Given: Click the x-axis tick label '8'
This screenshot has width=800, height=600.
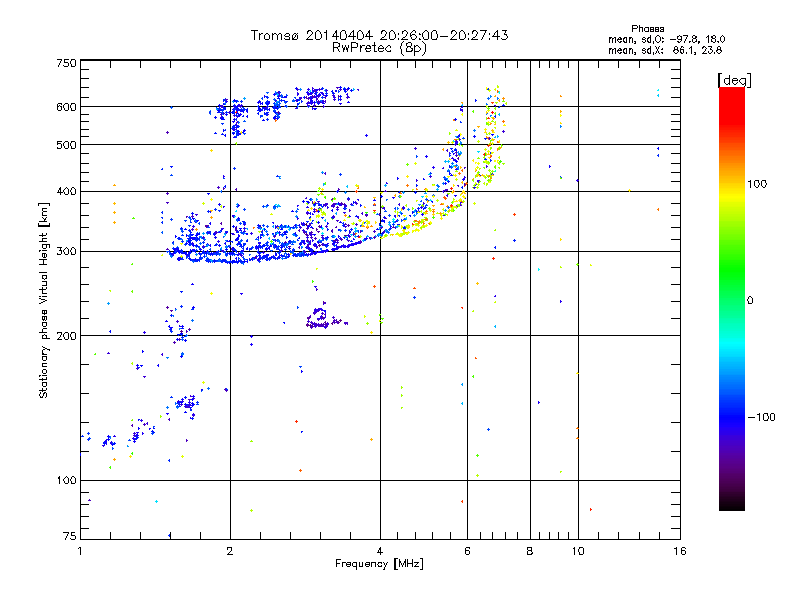Looking at the screenshot, I should point(530,551).
